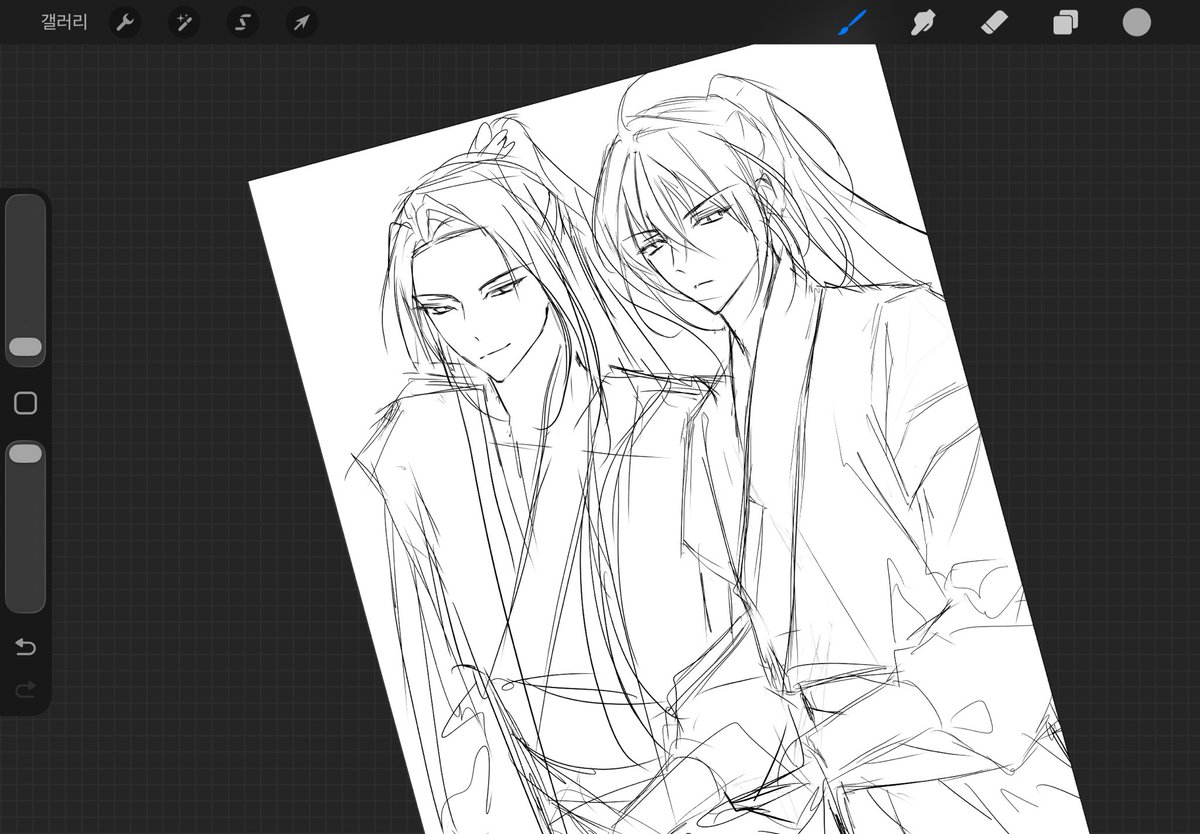Click the brush size slider handle
This screenshot has width=1200, height=834.
(x=25, y=347)
